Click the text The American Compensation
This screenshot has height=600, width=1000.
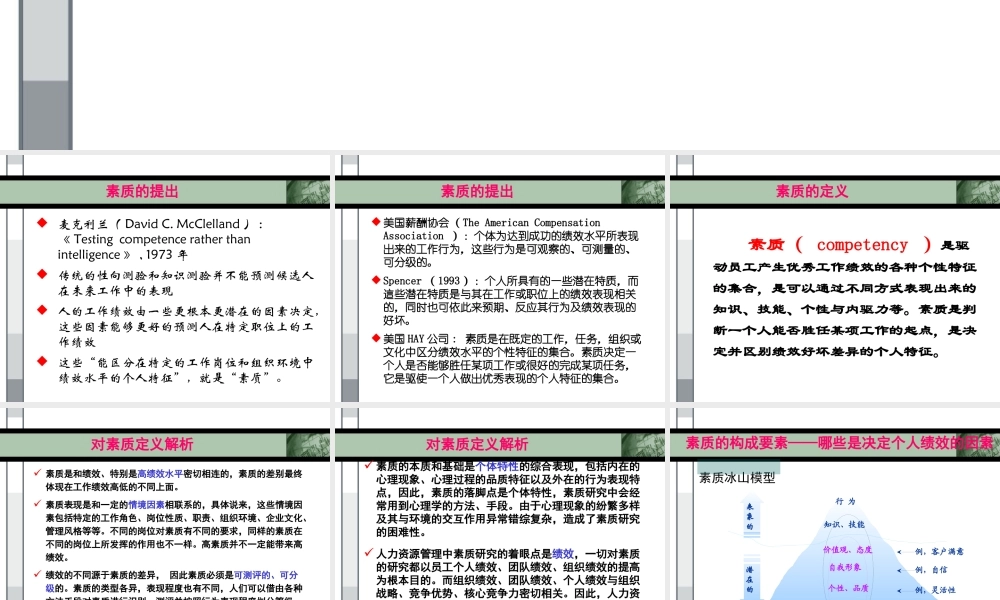click(532, 223)
